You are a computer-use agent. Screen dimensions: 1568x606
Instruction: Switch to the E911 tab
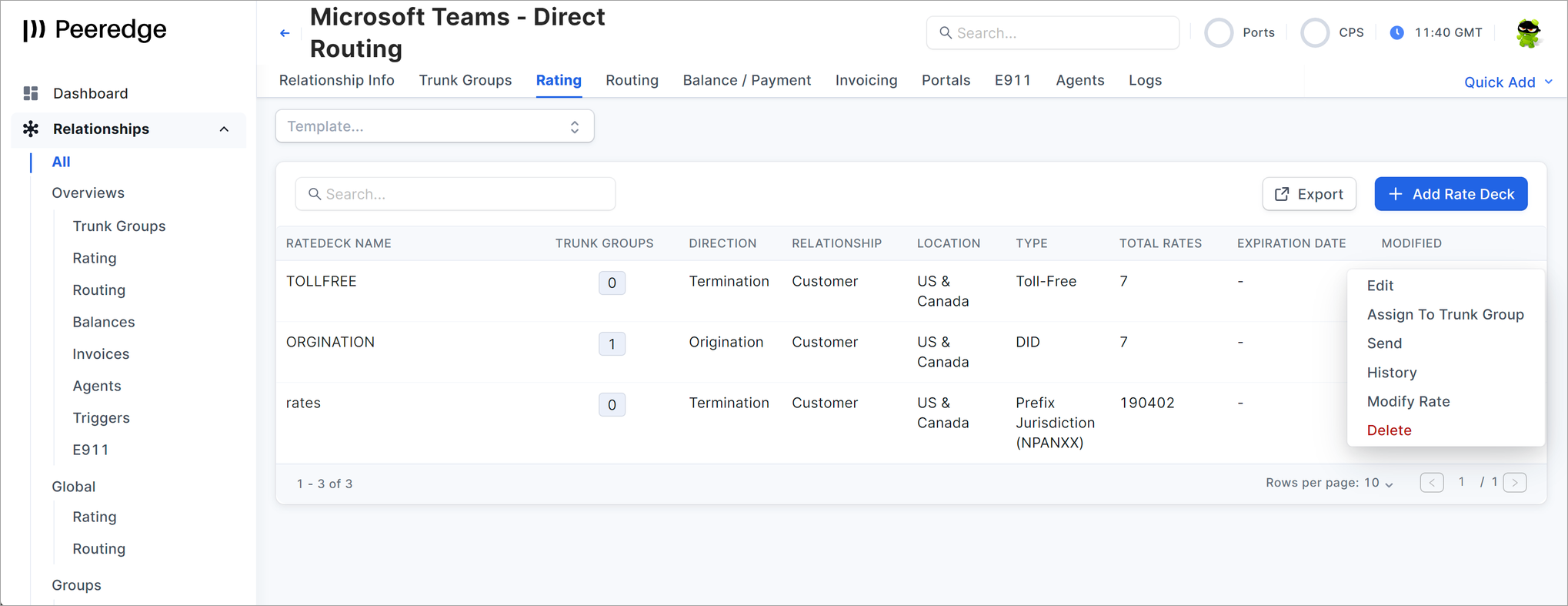click(x=1013, y=80)
